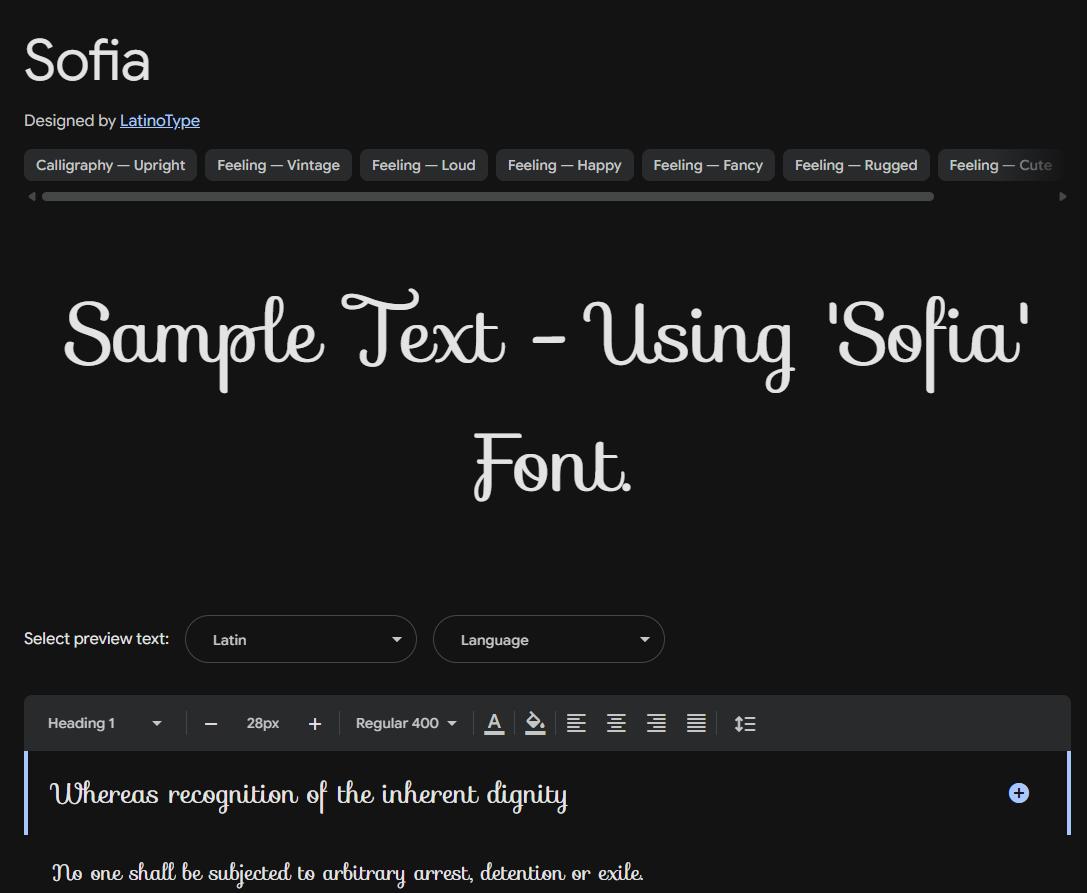Open the LatinoType designer link
1087x893 pixels.
click(x=160, y=121)
